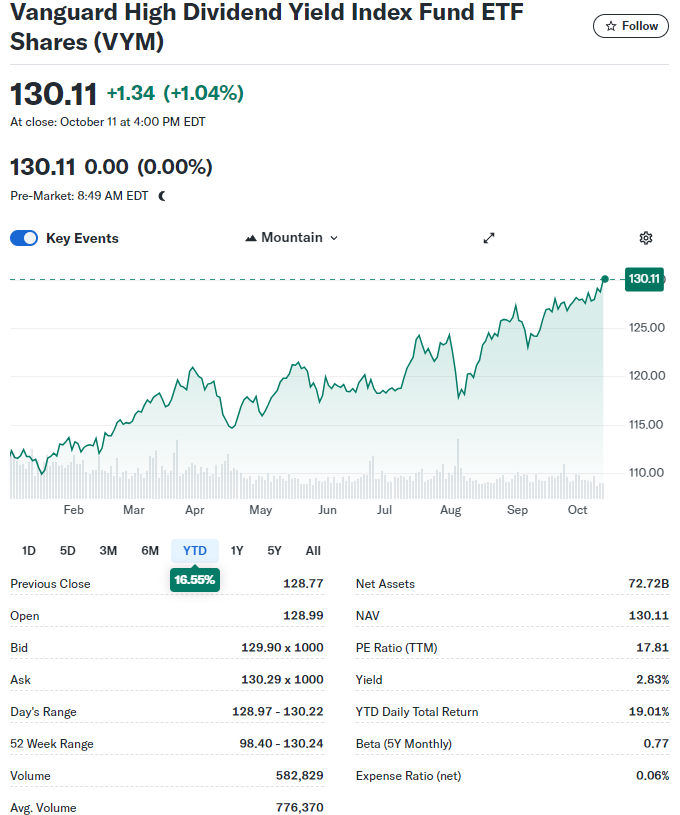Select the 1D time range
Image resolution: width=680 pixels, height=815 pixels.
coord(29,550)
